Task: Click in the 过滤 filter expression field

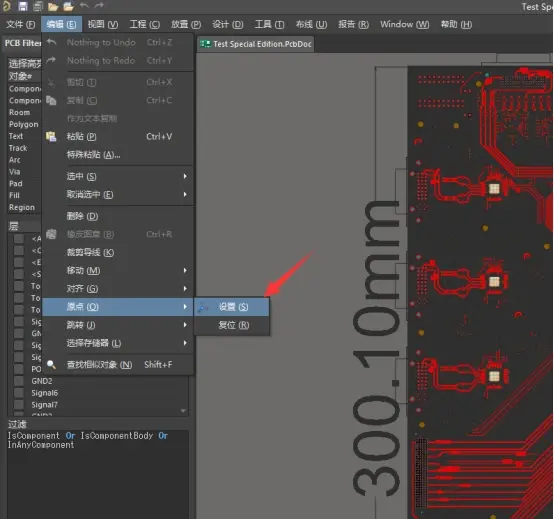Action: click(x=98, y=474)
